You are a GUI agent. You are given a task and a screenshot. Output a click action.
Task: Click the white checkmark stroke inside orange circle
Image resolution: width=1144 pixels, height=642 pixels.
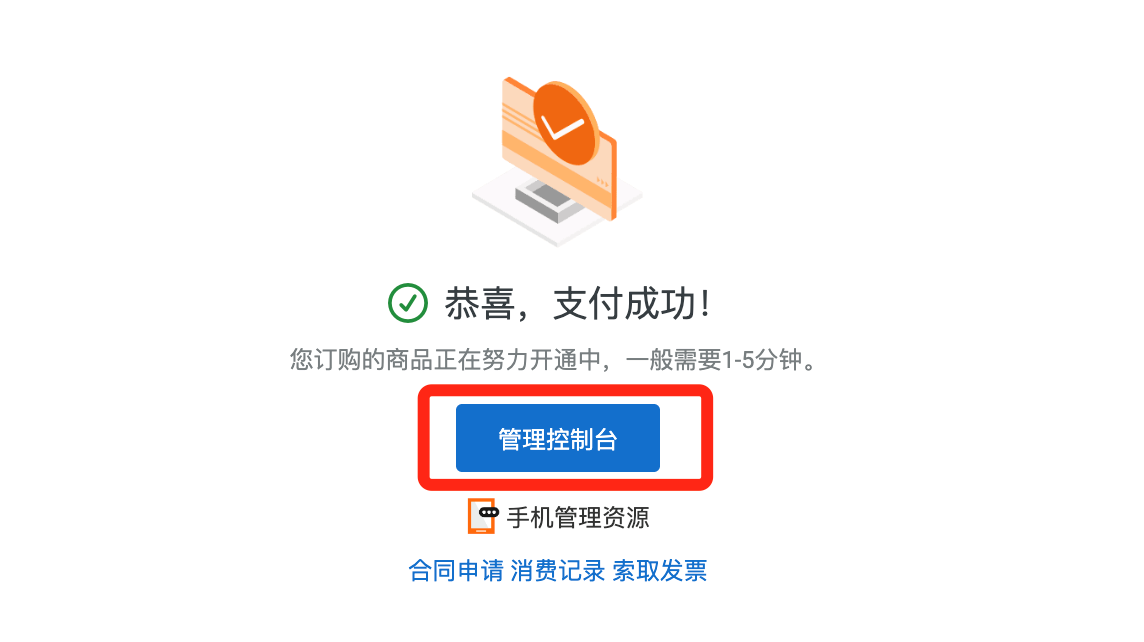click(562, 128)
